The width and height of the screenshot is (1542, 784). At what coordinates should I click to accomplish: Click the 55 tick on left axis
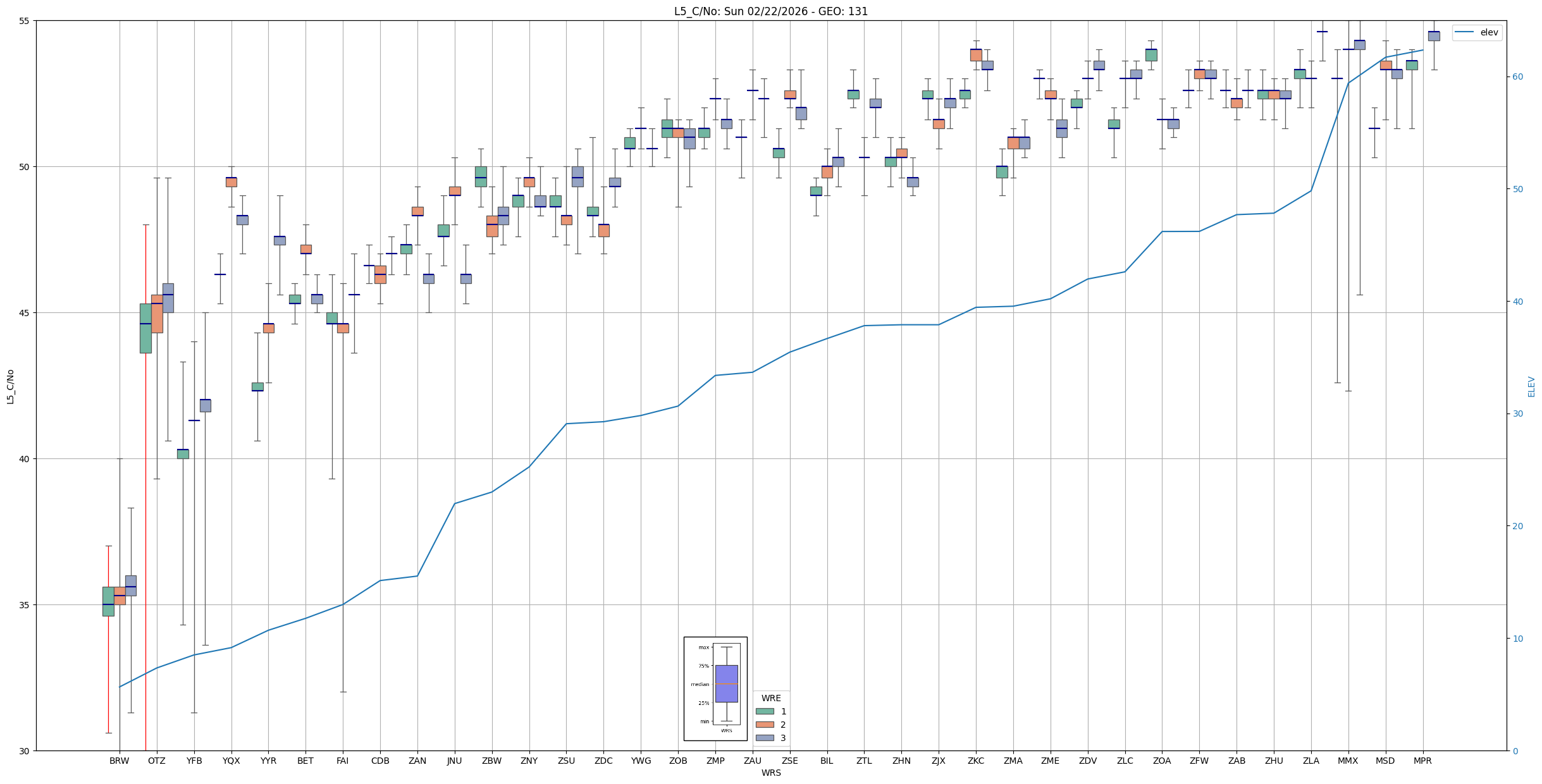[25, 21]
